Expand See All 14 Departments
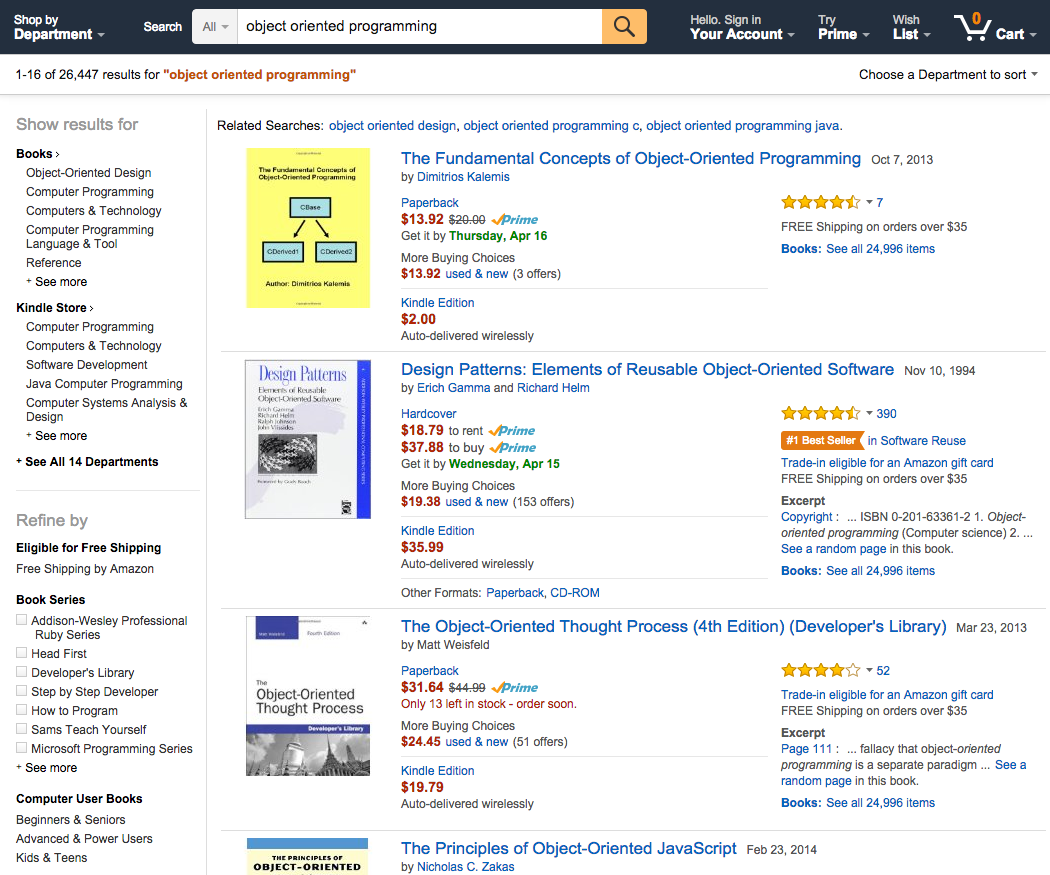Image resolution: width=1050 pixels, height=875 pixels. pos(87,462)
